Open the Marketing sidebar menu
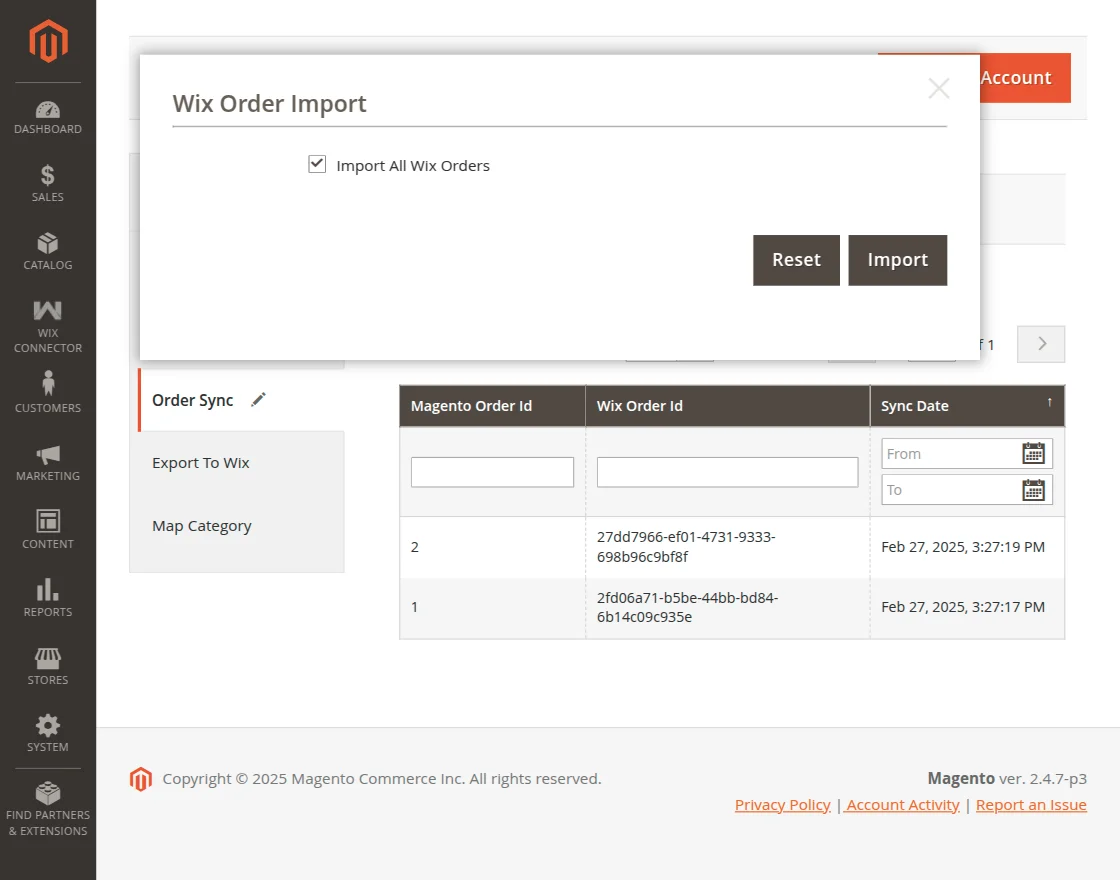Screen dimensions: 1120x880 (48, 463)
